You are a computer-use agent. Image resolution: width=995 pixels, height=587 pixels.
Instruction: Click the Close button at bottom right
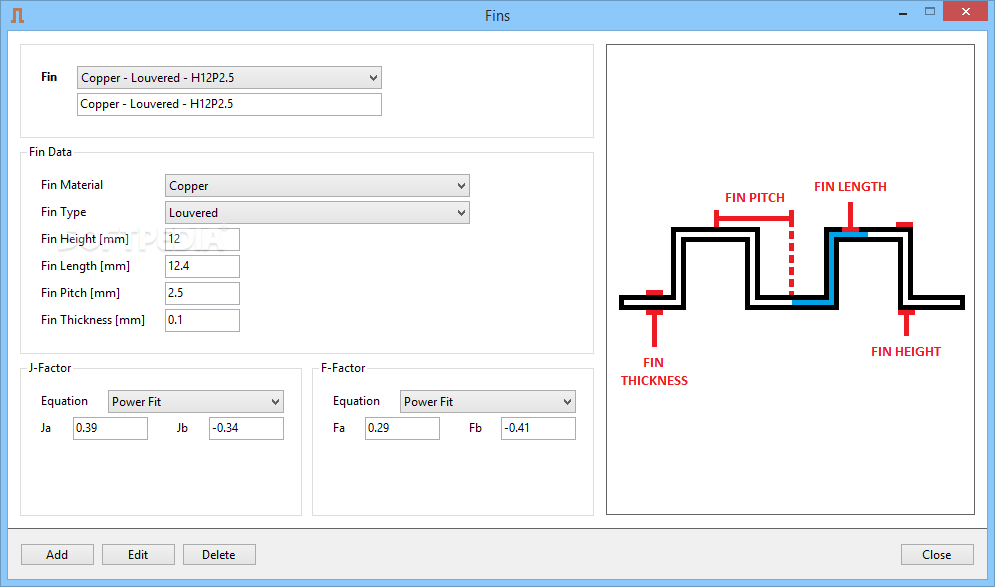[x=937, y=555]
